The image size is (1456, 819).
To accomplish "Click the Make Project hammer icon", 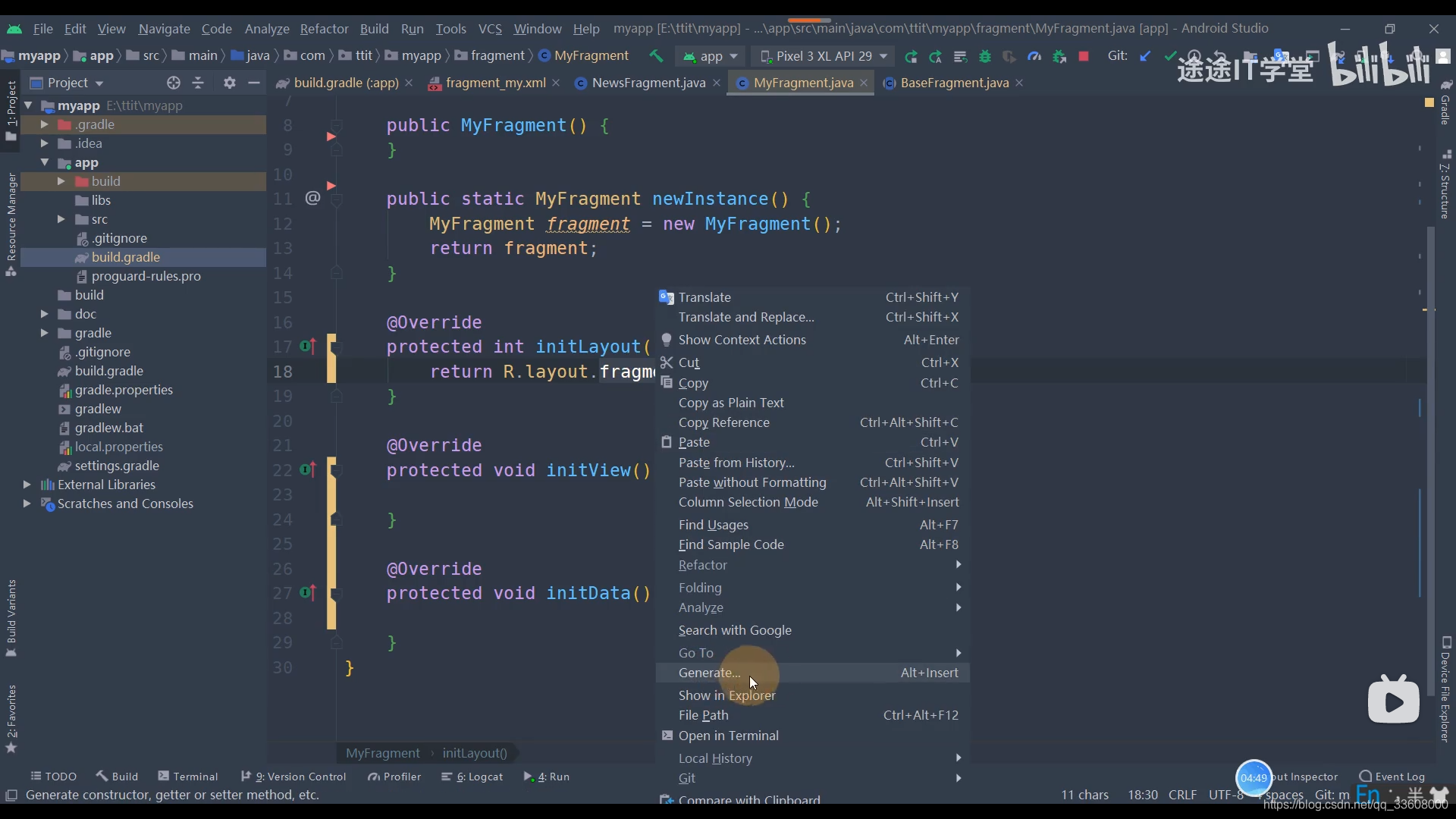I will click(656, 56).
